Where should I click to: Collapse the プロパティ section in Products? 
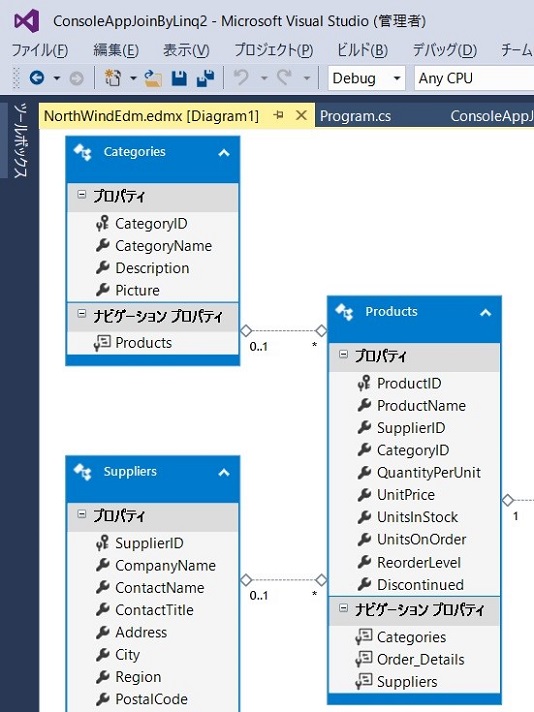pyautogui.click(x=343, y=355)
